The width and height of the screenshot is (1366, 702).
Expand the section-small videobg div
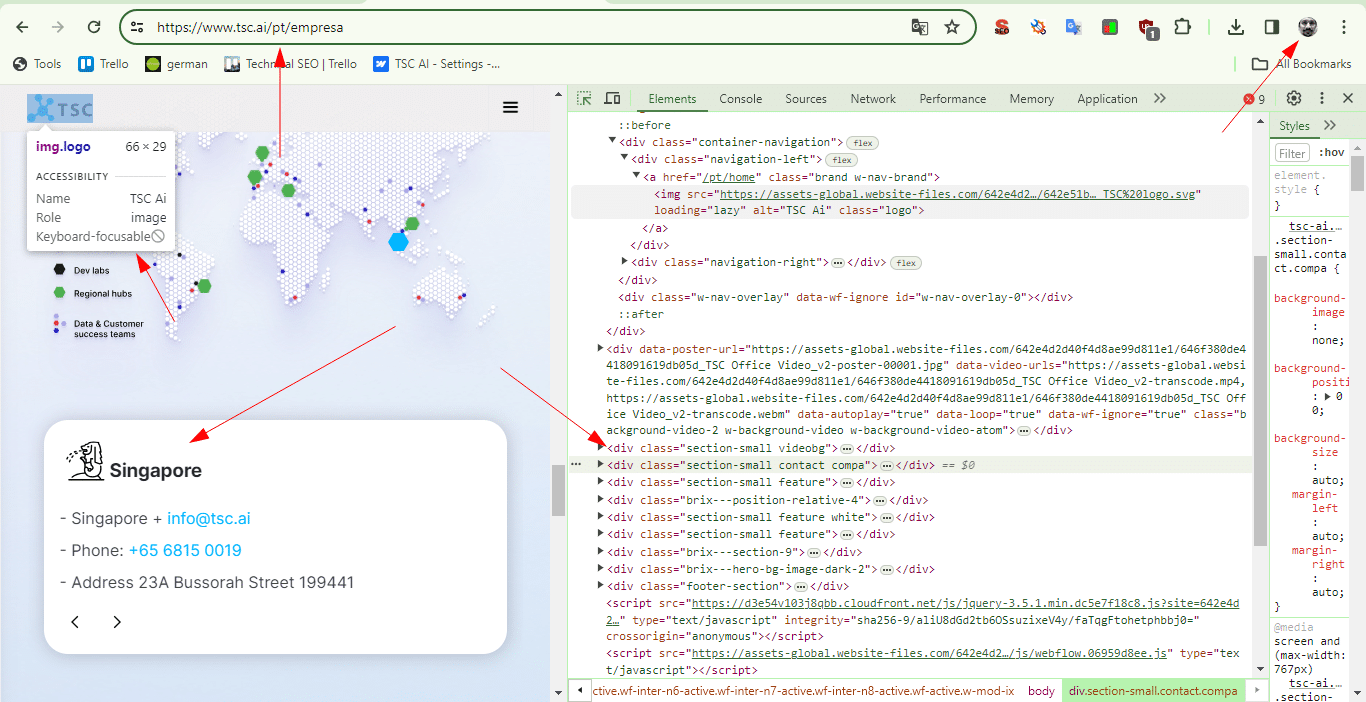pos(601,448)
